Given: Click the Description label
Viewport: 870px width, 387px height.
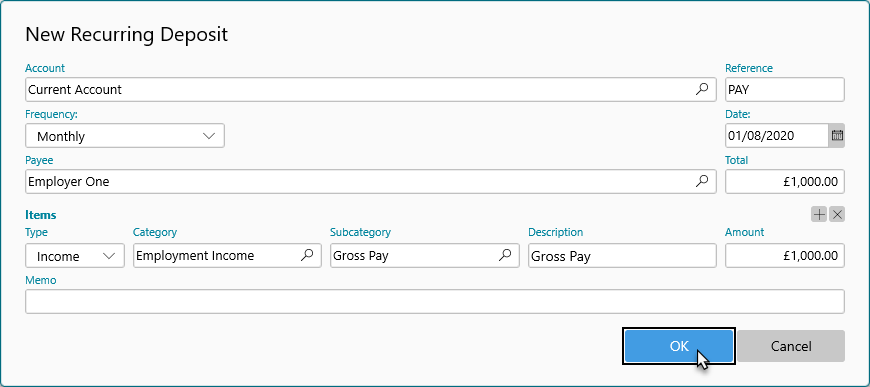Looking at the screenshot, I should click(x=555, y=232).
